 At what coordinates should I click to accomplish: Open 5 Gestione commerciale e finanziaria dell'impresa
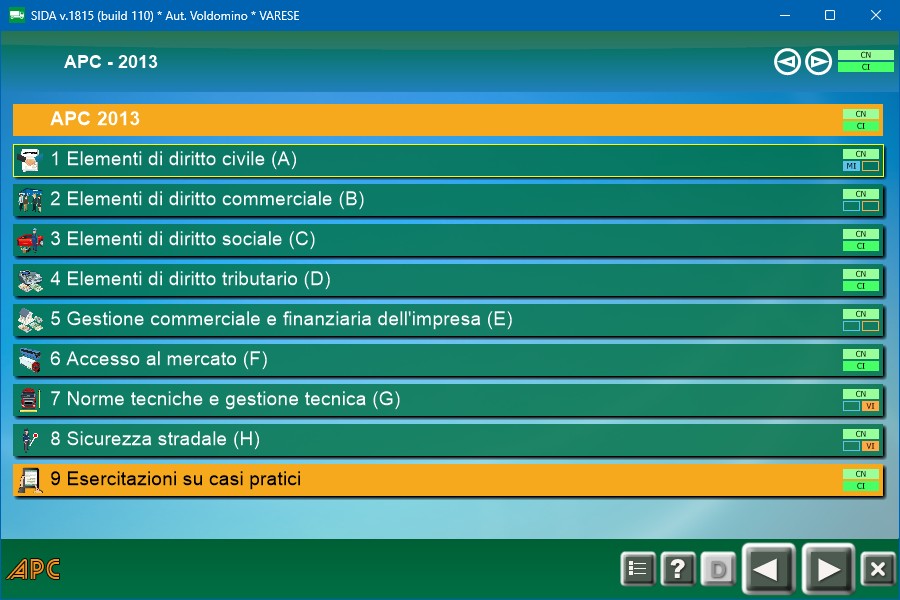click(281, 319)
